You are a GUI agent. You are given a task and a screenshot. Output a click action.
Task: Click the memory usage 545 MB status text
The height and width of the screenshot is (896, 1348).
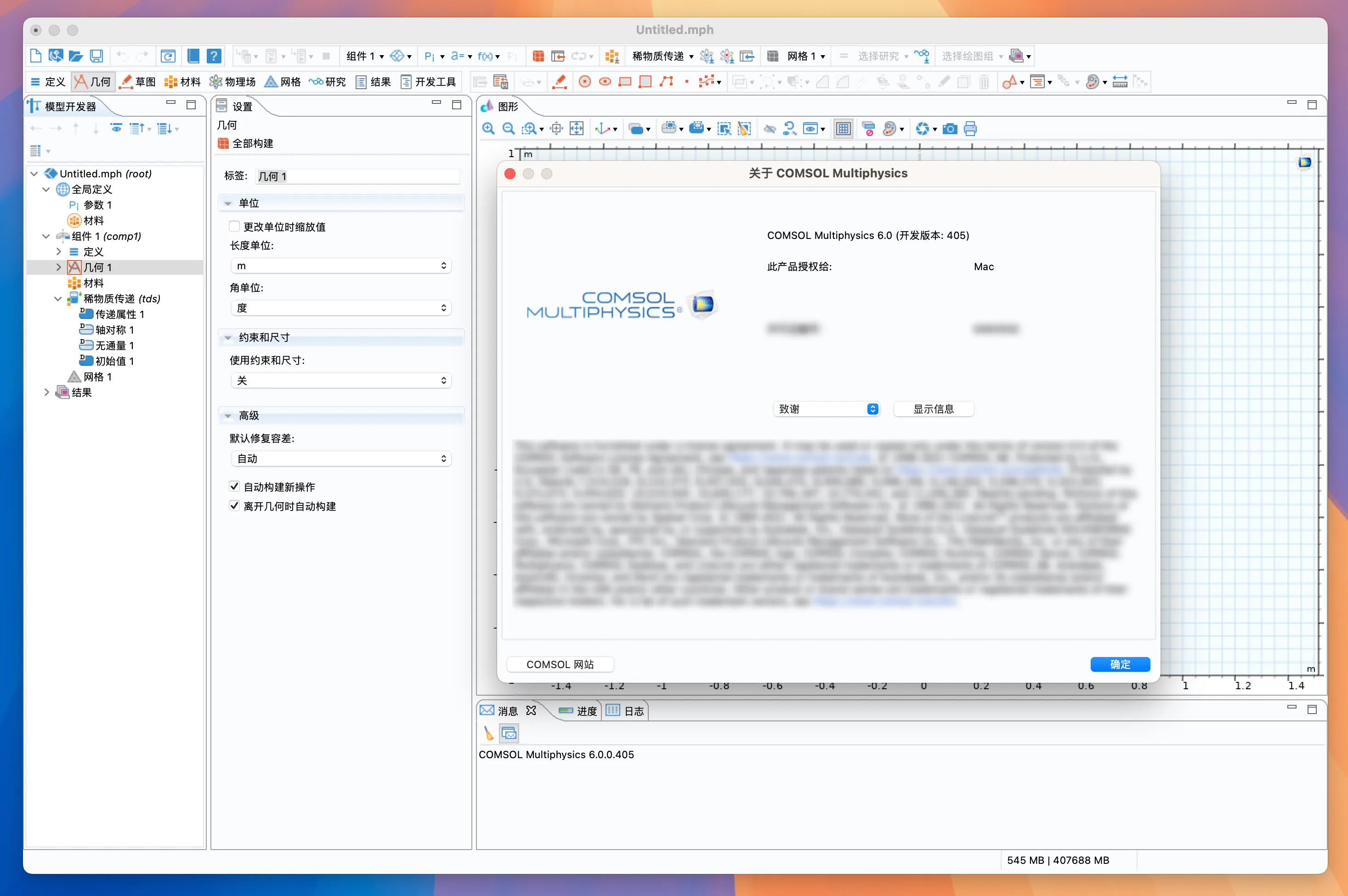[1058, 860]
